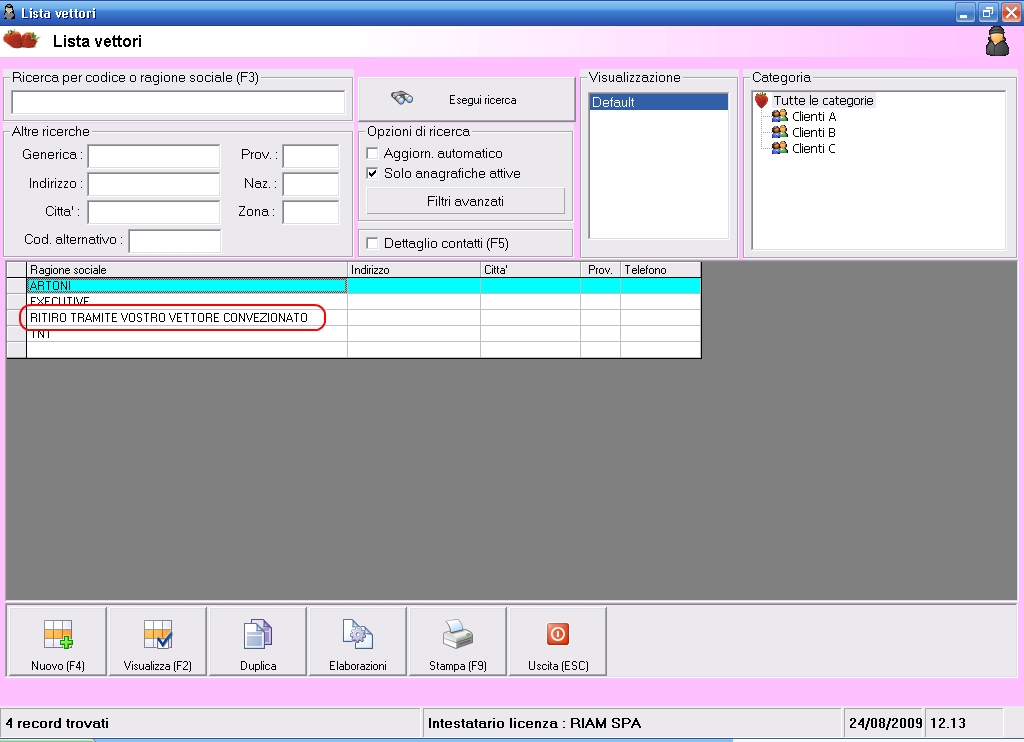This screenshot has height=742, width=1024.
Task: Click the people icon next to Clienti B
Action: [780, 132]
